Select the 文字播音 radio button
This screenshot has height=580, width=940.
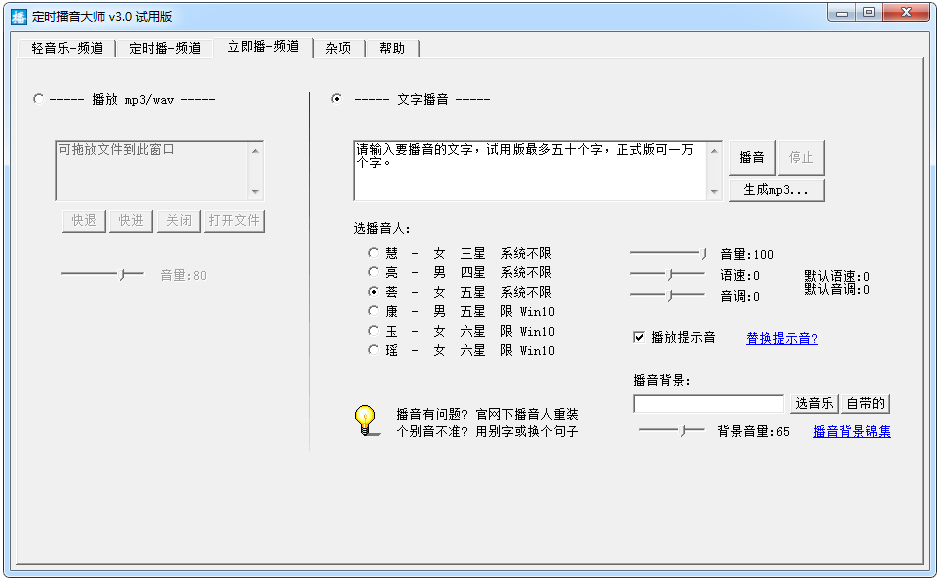pyautogui.click(x=337, y=98)
